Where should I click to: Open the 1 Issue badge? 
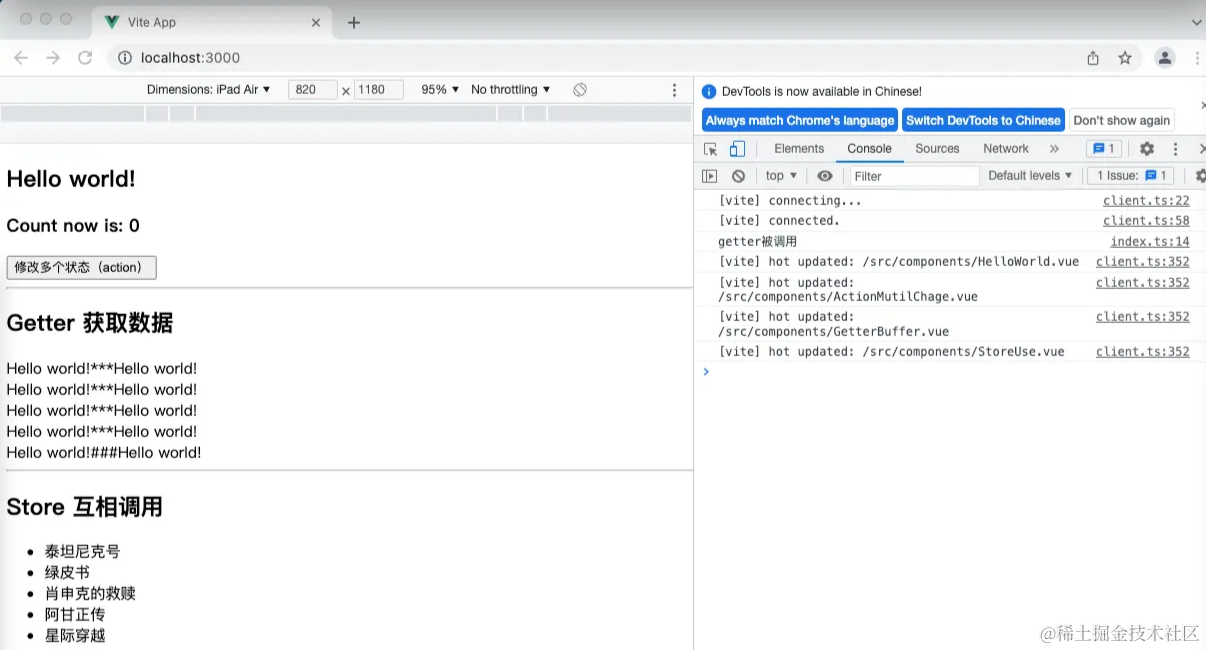click(1131, 176)
